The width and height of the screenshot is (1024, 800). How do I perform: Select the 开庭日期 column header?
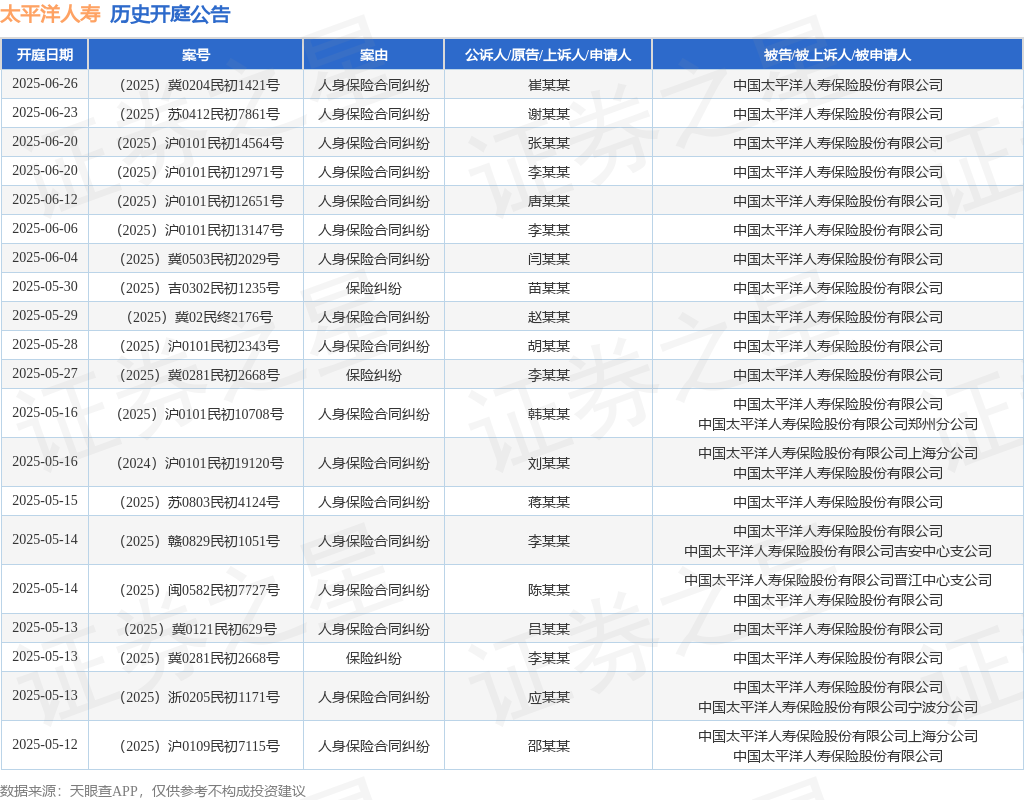(44, 55)
